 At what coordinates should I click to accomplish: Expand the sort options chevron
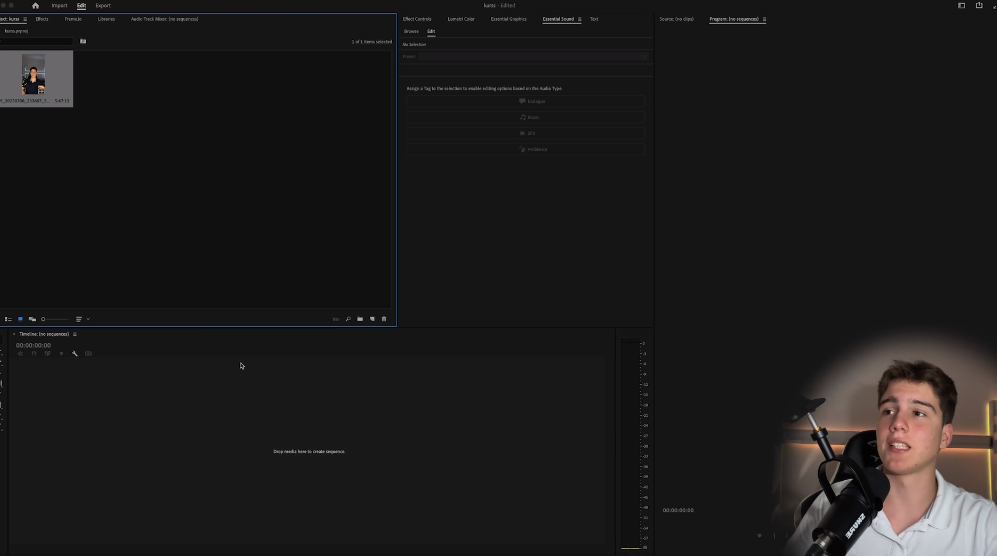point(88,319)
